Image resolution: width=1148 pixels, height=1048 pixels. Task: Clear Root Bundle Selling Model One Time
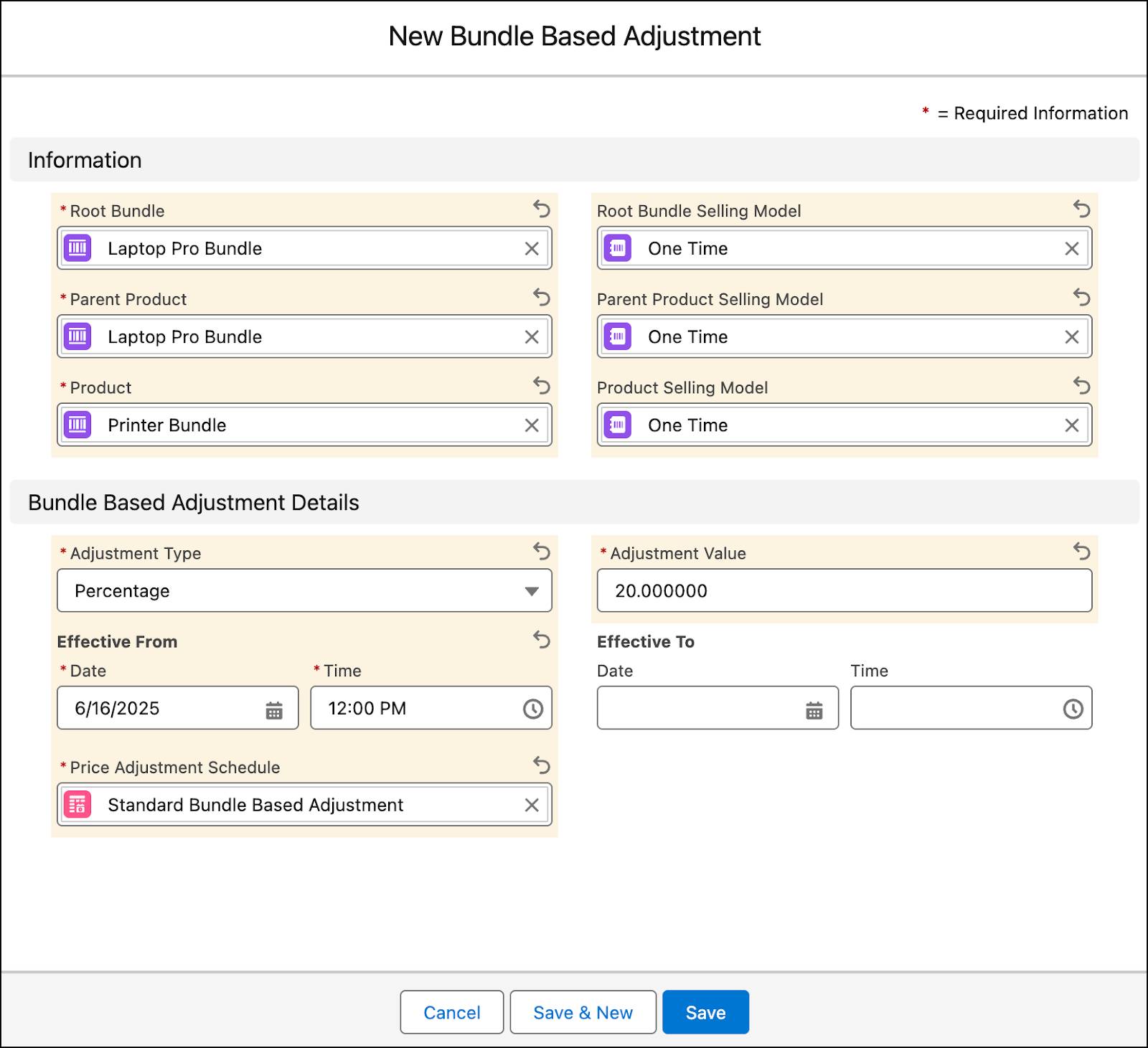pos(1072,249)
